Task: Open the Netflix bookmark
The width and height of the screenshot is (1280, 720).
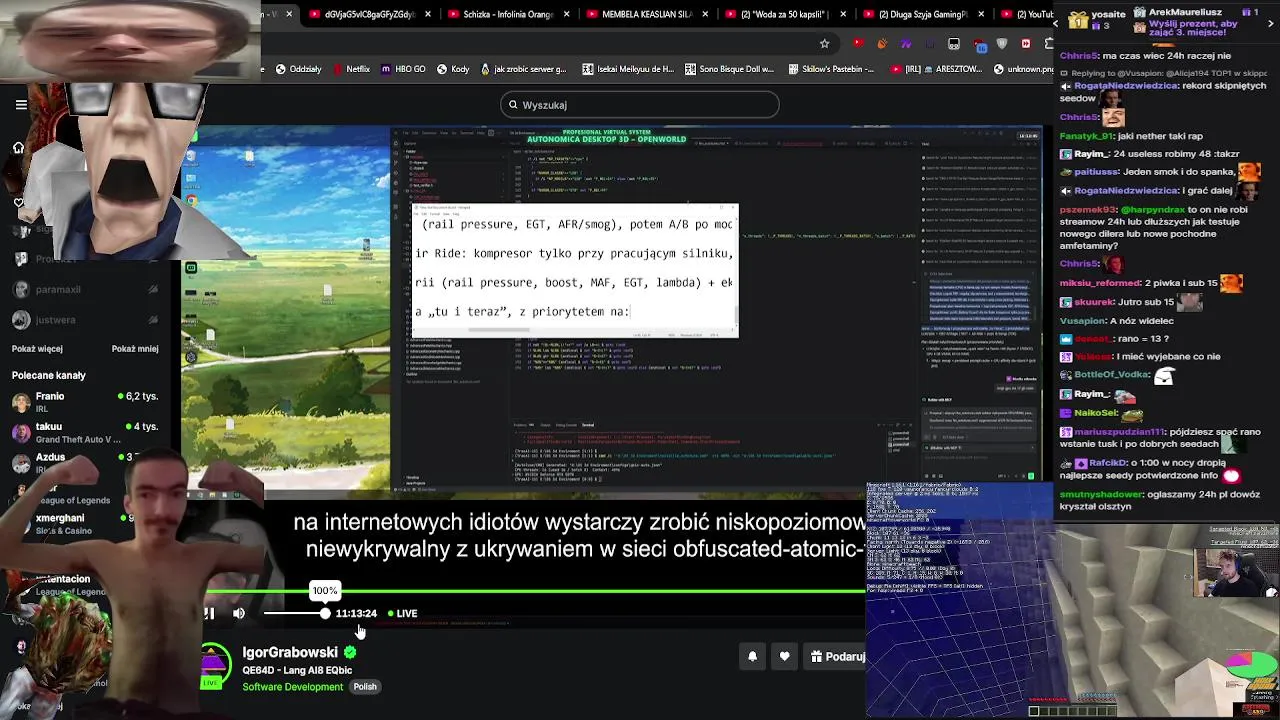Action: (350, 69)
